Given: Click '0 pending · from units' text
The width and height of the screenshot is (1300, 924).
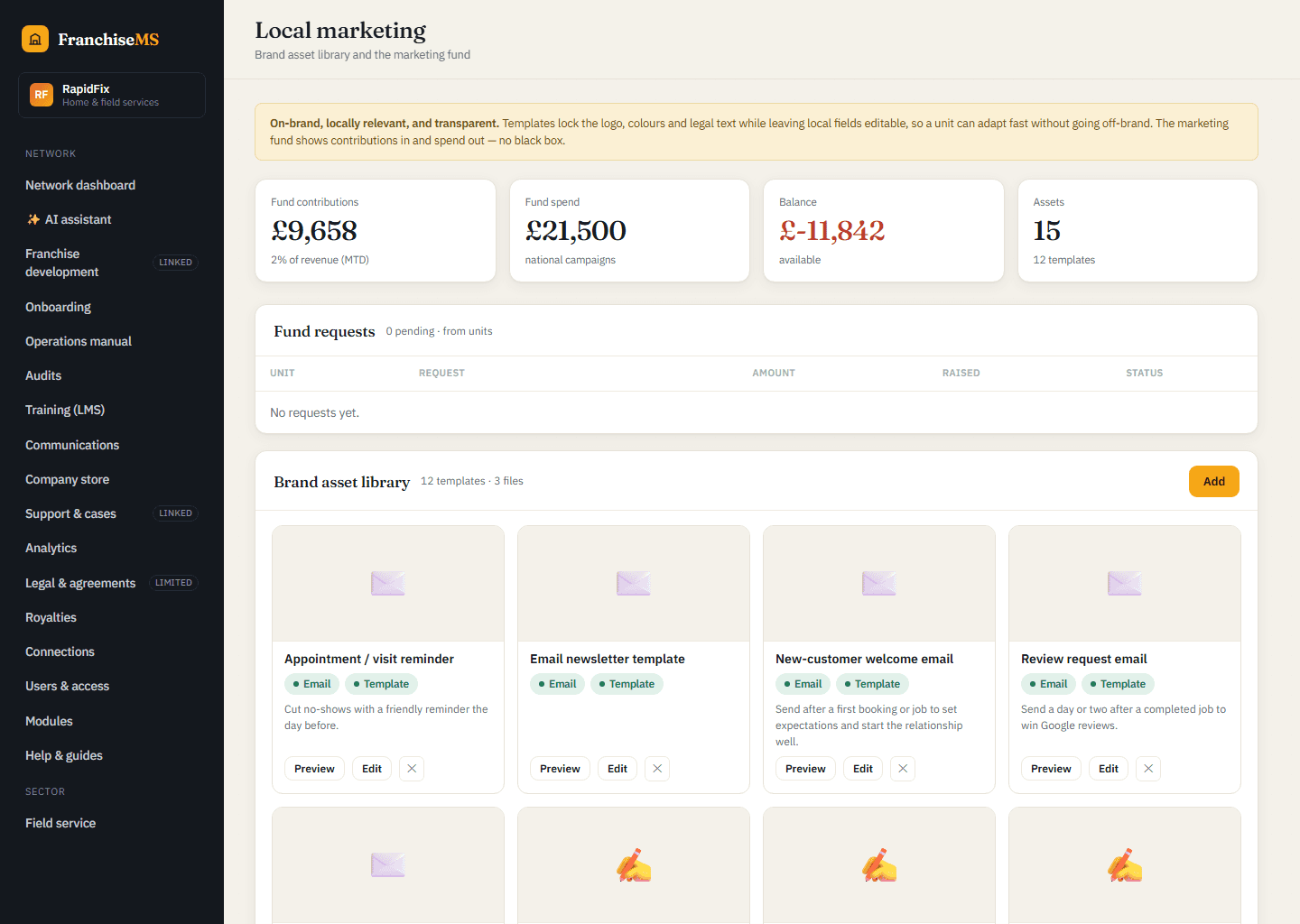Looking at the screenshot, I should click(439, 331).
